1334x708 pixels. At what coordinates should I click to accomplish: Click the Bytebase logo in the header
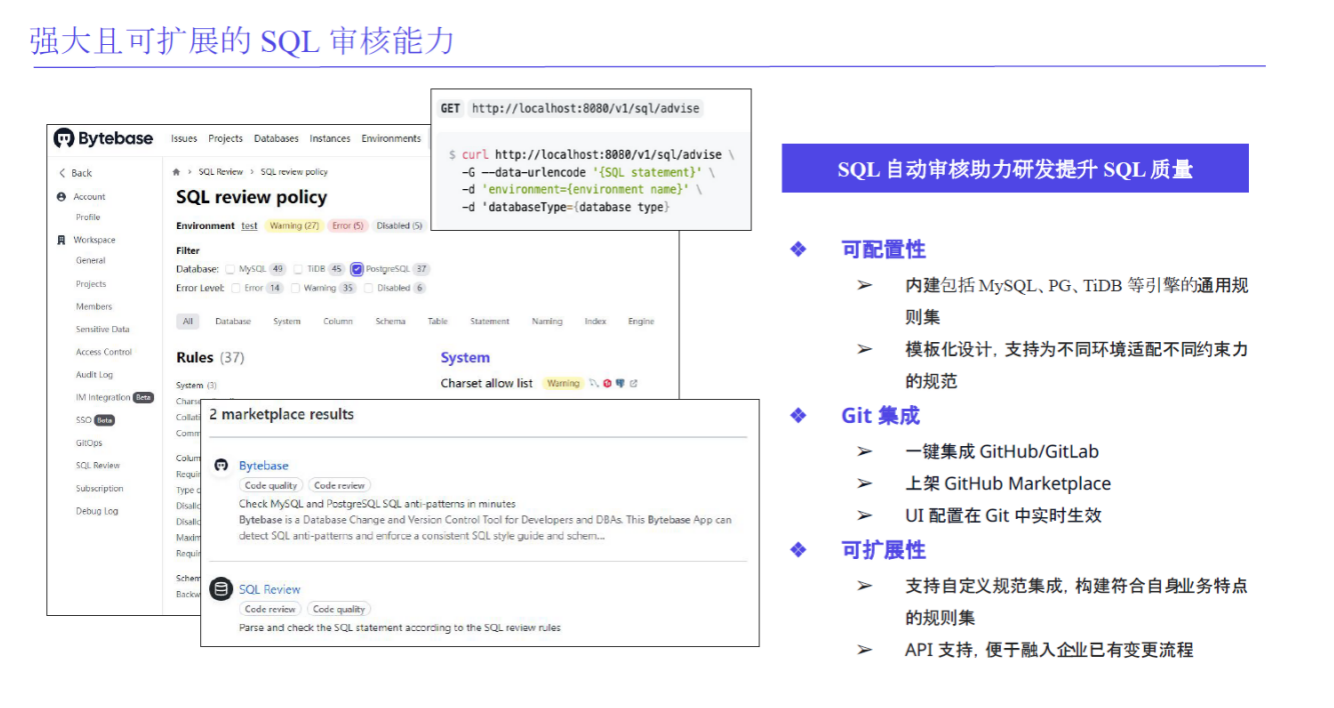click(x=104, y=138)
